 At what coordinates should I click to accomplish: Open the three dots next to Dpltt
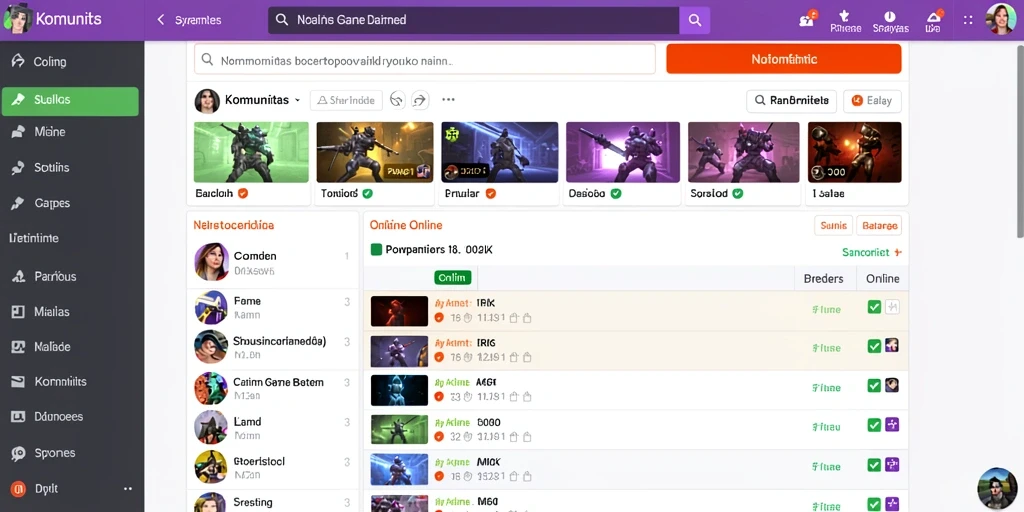pyautogui.click(x=128, y=488)
